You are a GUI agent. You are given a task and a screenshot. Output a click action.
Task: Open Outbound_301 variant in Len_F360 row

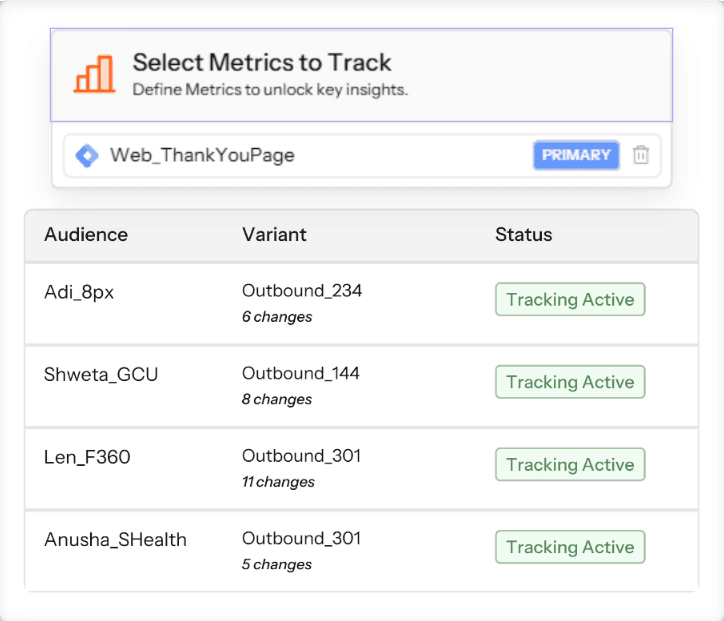(x=302, y=456)
